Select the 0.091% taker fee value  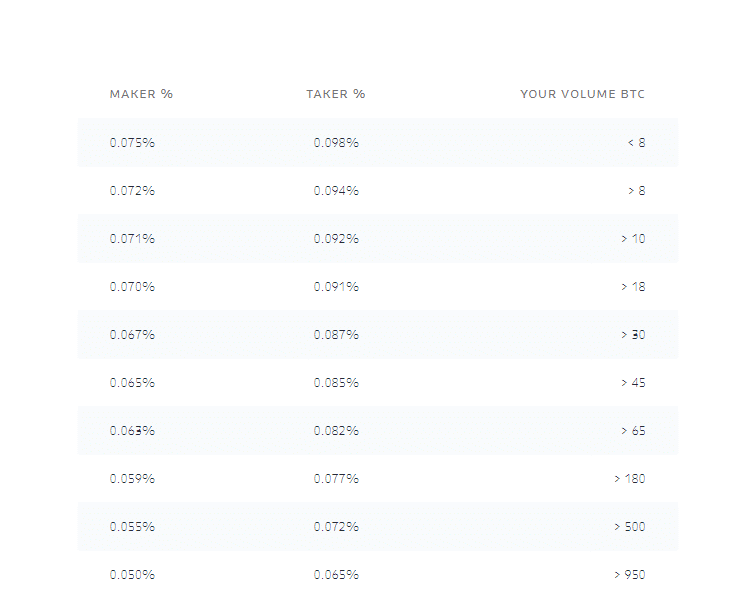(337, 287)
